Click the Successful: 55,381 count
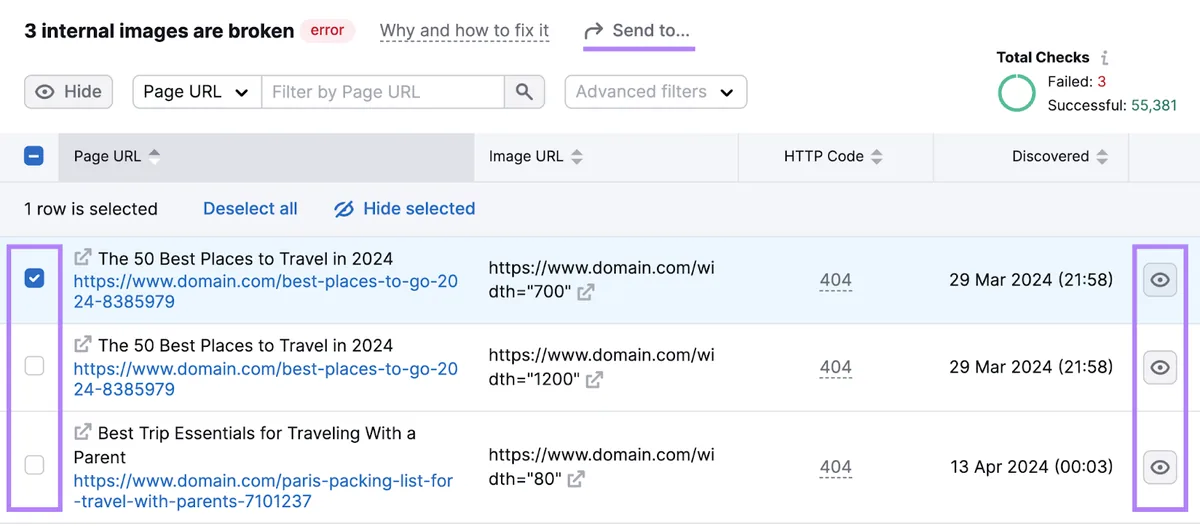 tap(1112, 105)
